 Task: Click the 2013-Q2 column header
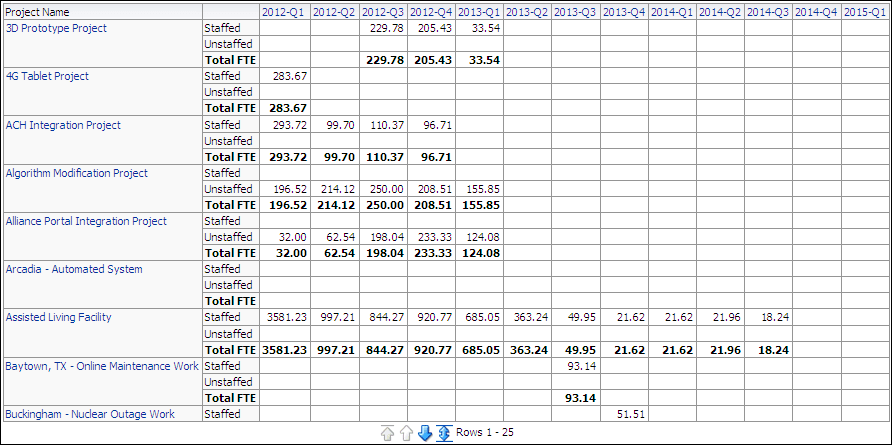pyautogui.click(x=527, y=11)
